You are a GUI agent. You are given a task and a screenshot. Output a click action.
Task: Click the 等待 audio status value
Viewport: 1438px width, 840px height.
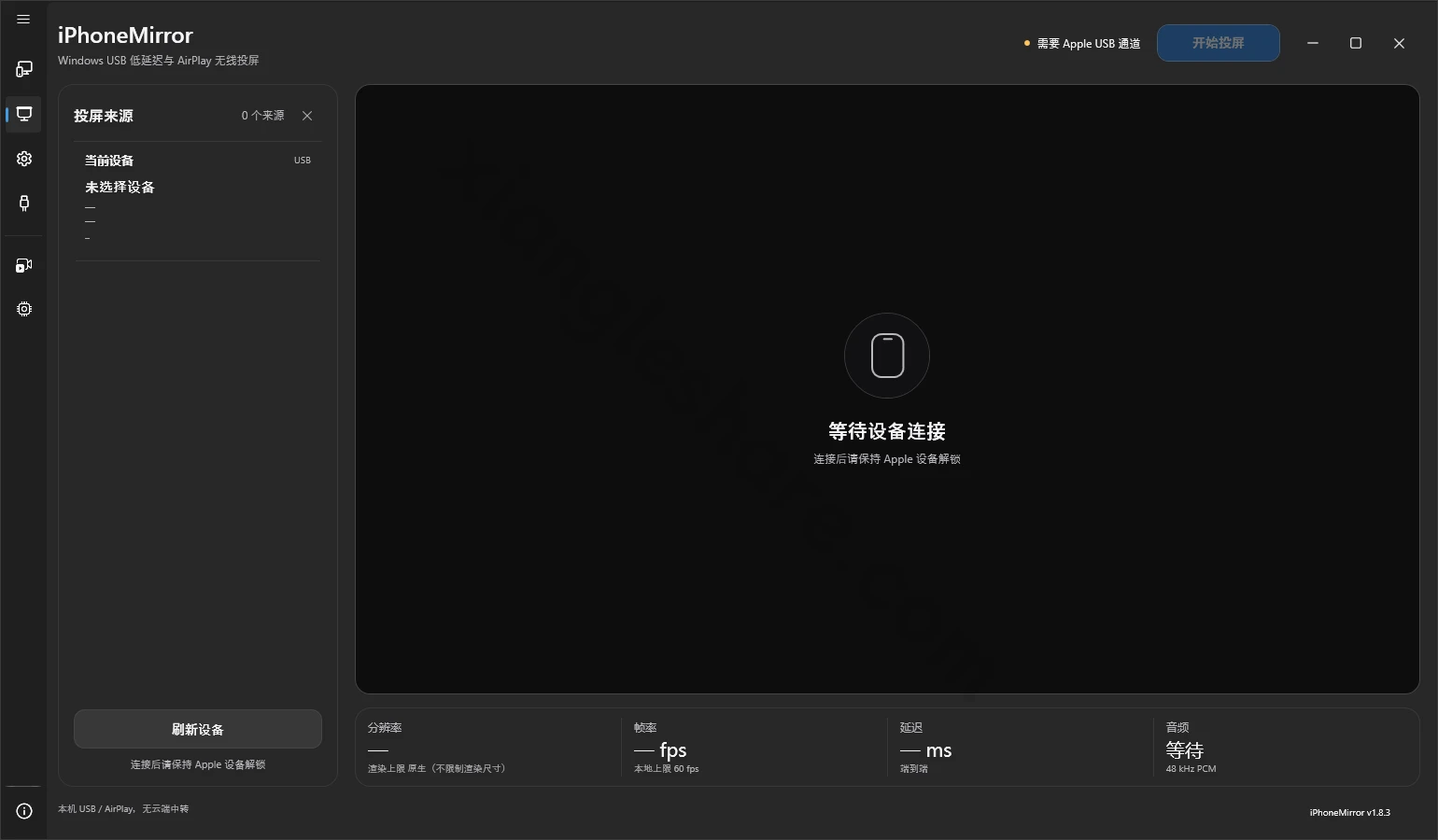pyautogui.click(x=1185, y=750)
